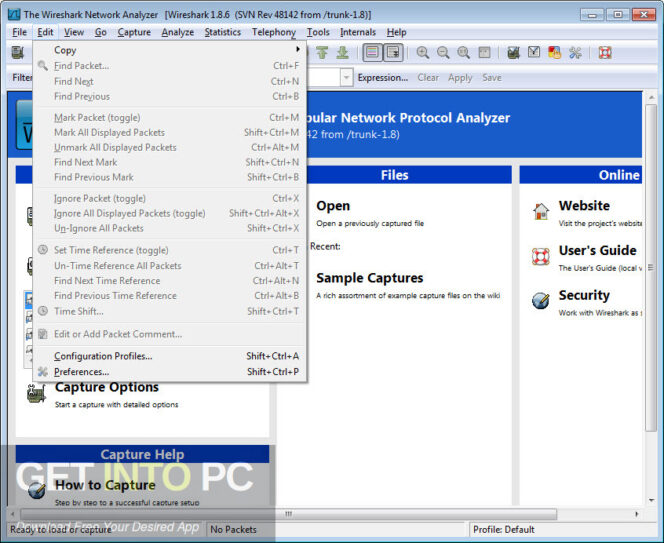This screenshot has height=543, width=664.
Task: Click the Resize all columns icon
Action: pyautogui.click(x=484, y=53)
